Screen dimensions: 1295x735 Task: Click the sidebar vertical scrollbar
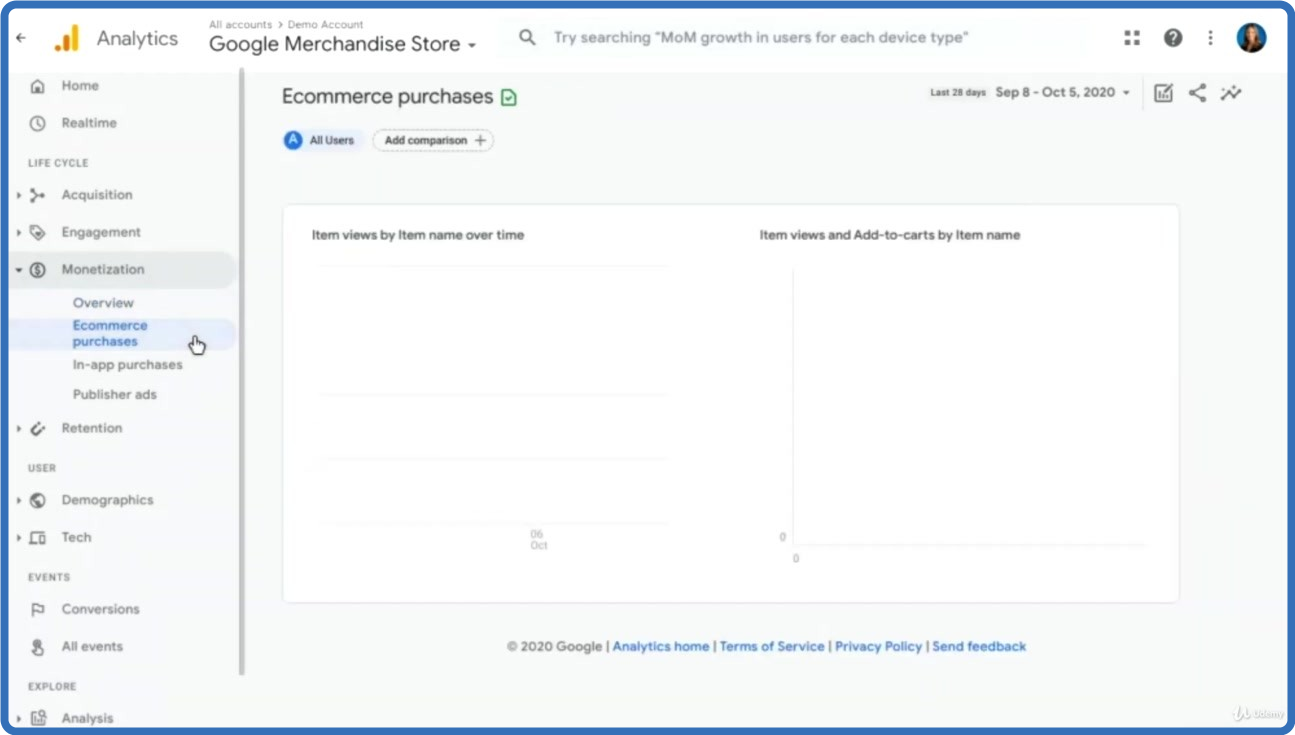[x=242, y=370]
